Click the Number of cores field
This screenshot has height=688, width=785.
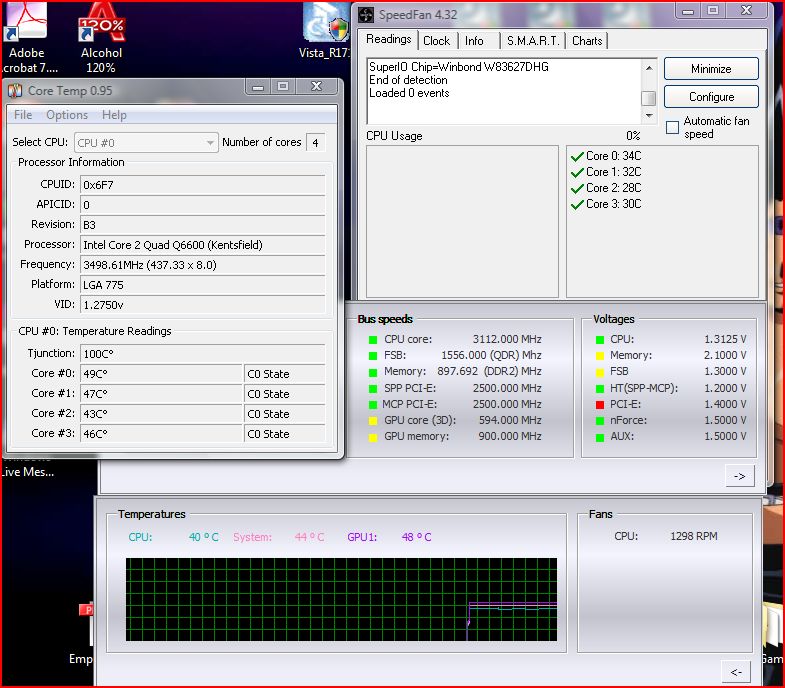point(315,143)
